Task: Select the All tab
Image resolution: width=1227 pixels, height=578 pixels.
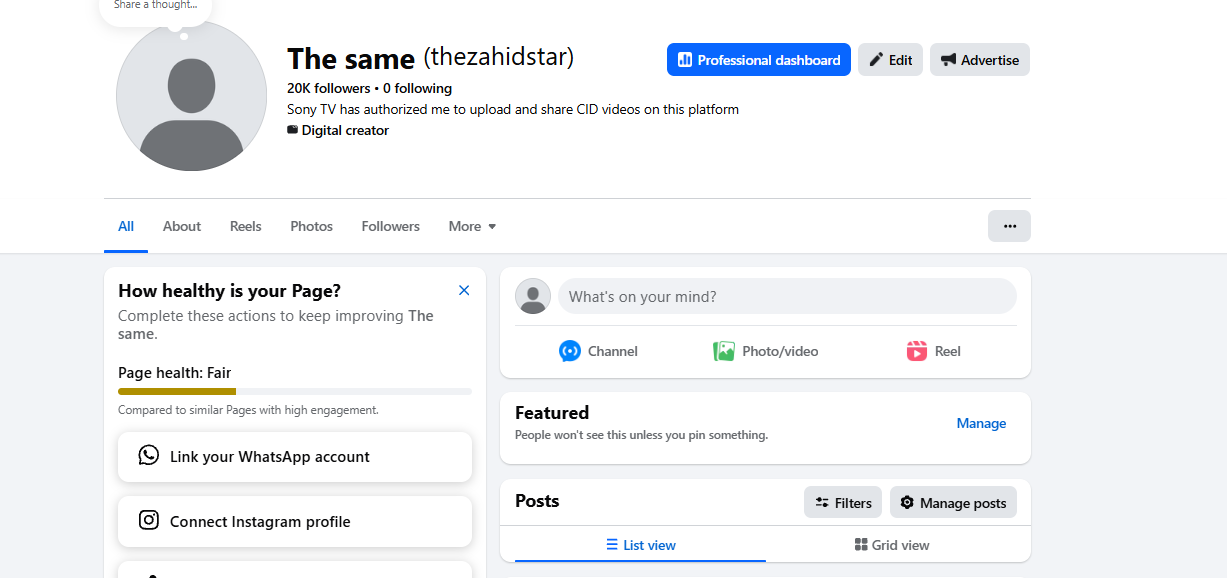Action: point(126,226)
